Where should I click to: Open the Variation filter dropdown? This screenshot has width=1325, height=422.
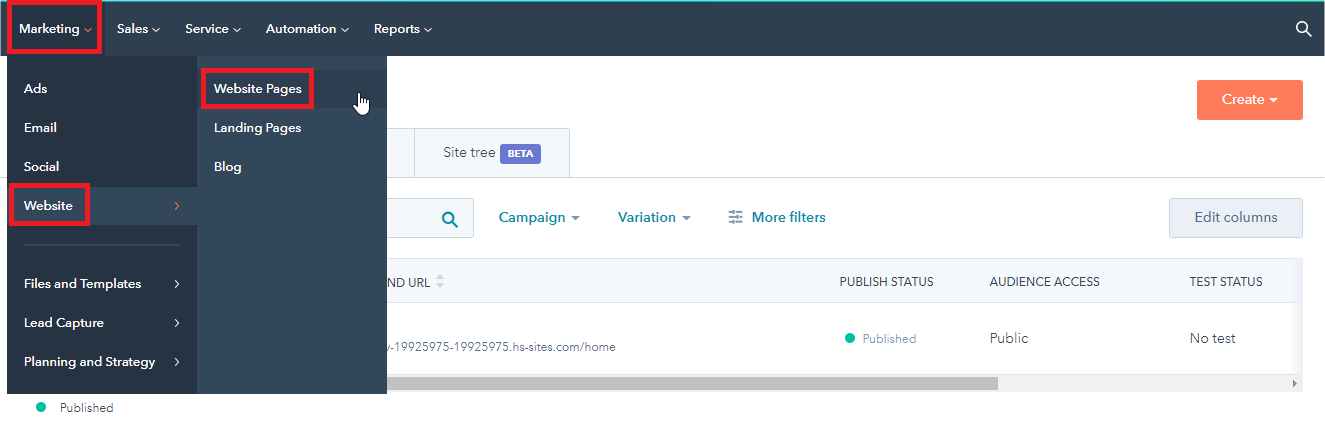[x=654, y=217]
